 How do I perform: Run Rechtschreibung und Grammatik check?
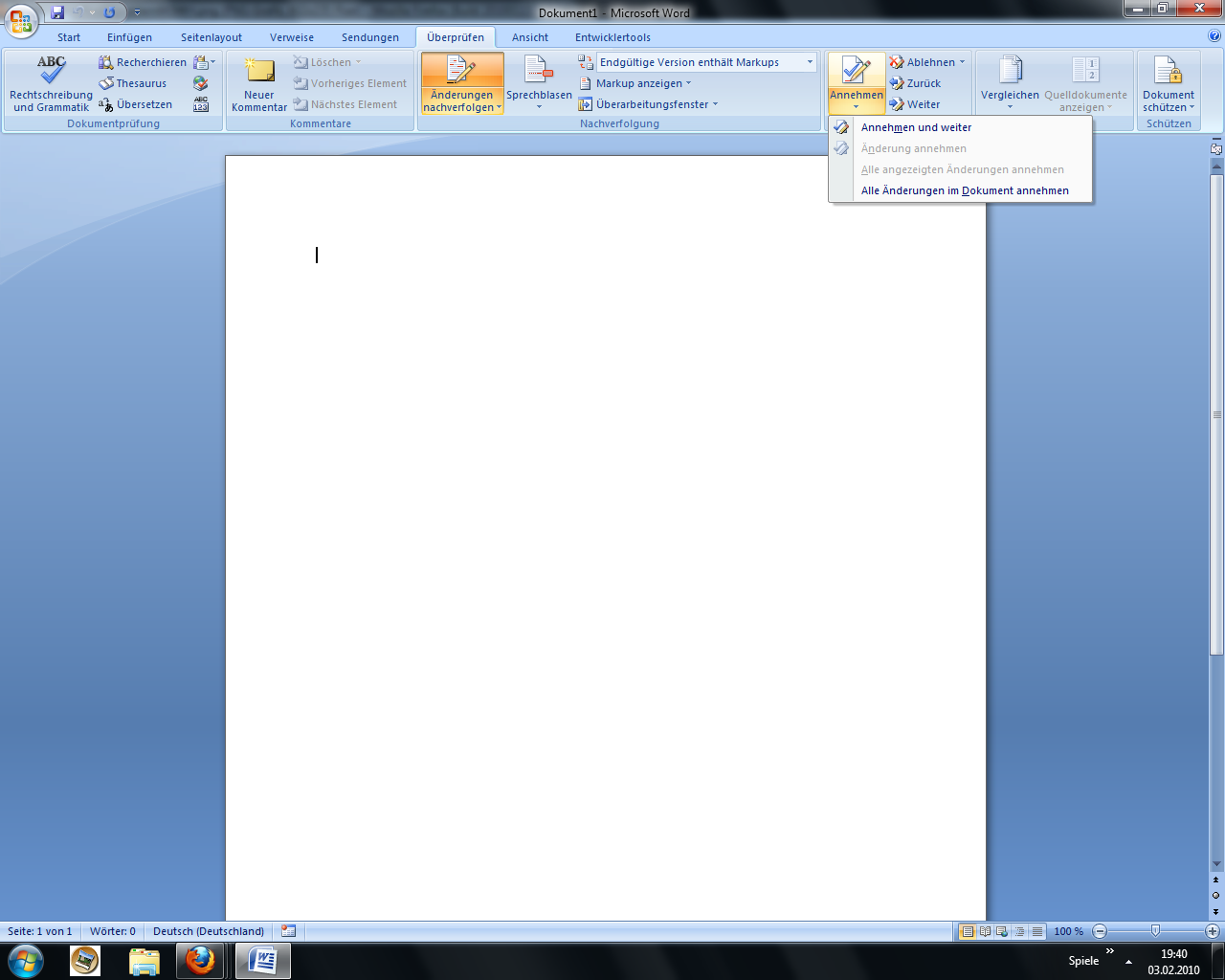pos(51,83)
